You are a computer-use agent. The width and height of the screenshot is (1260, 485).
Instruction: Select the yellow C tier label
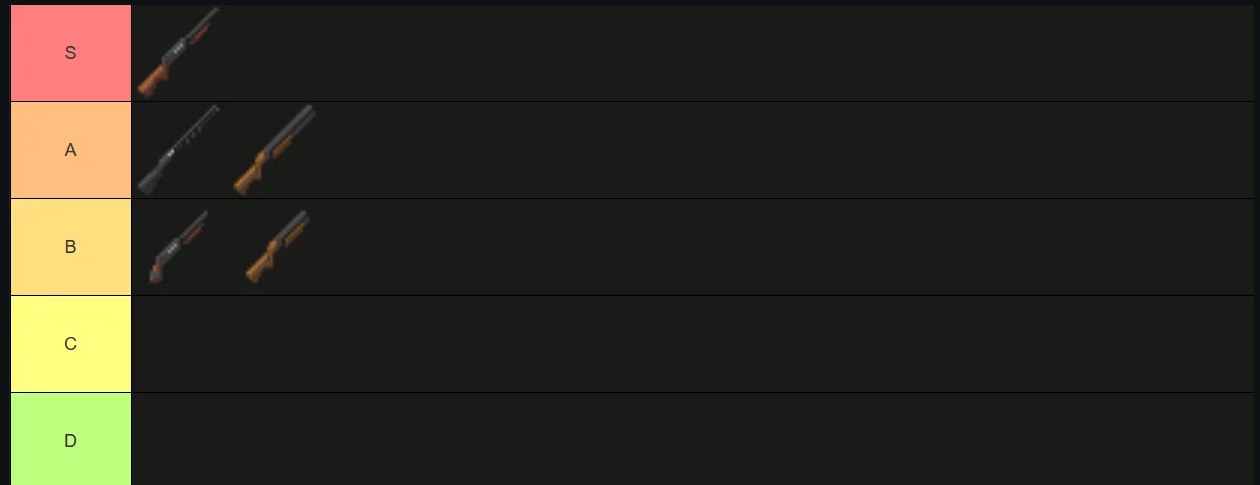pos(71,344)
